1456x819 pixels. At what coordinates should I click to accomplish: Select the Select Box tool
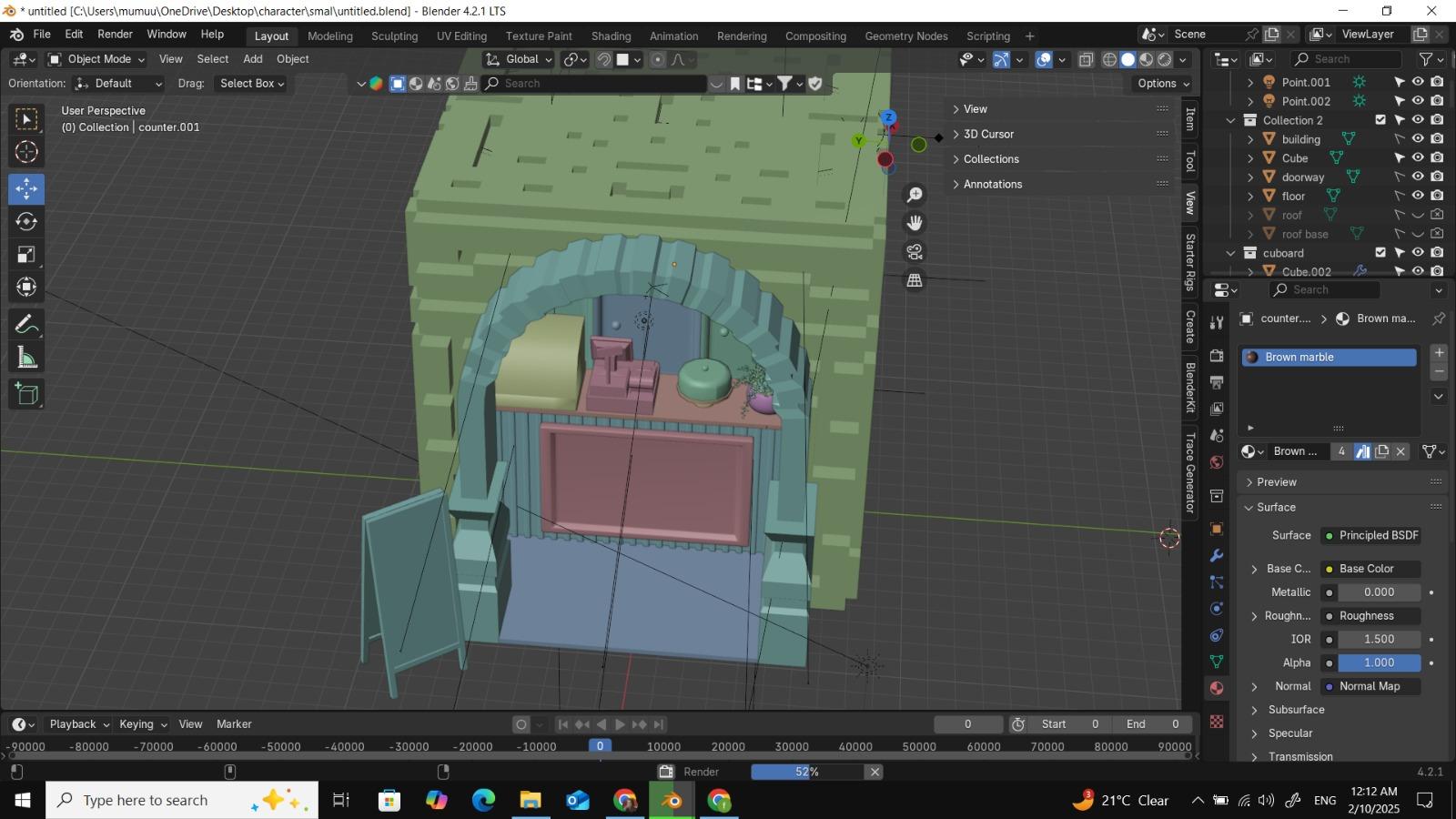click(26, 119)
